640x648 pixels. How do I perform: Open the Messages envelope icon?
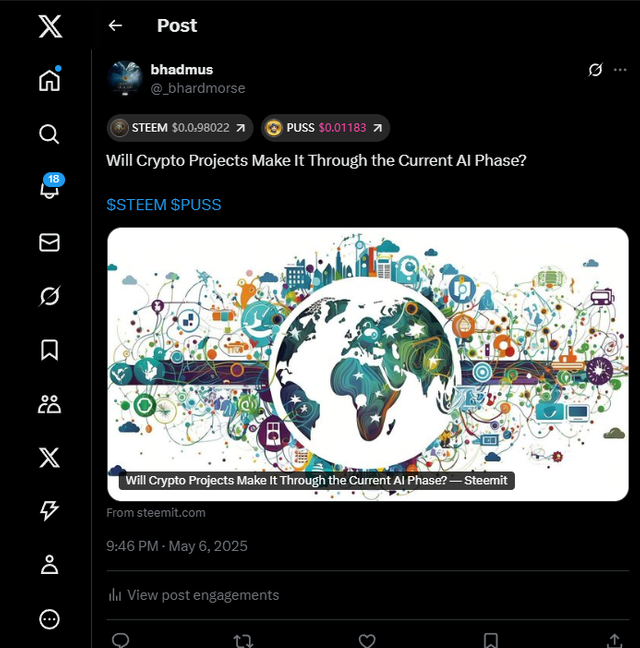tap(49, 242)
